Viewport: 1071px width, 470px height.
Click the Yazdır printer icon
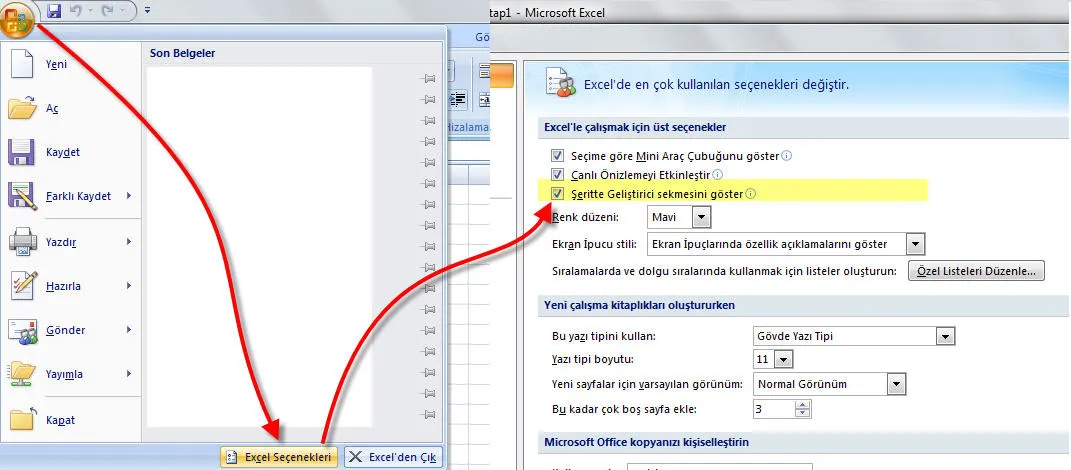pyautogui.click(x=22, y=241)
